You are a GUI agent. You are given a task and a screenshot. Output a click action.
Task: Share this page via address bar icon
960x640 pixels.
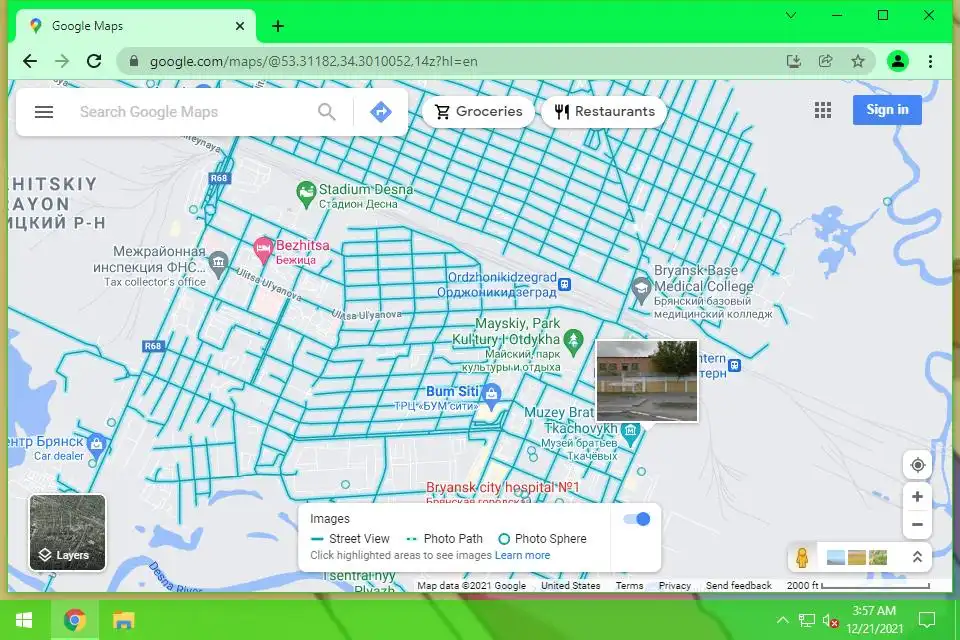[x=825, y=61]
